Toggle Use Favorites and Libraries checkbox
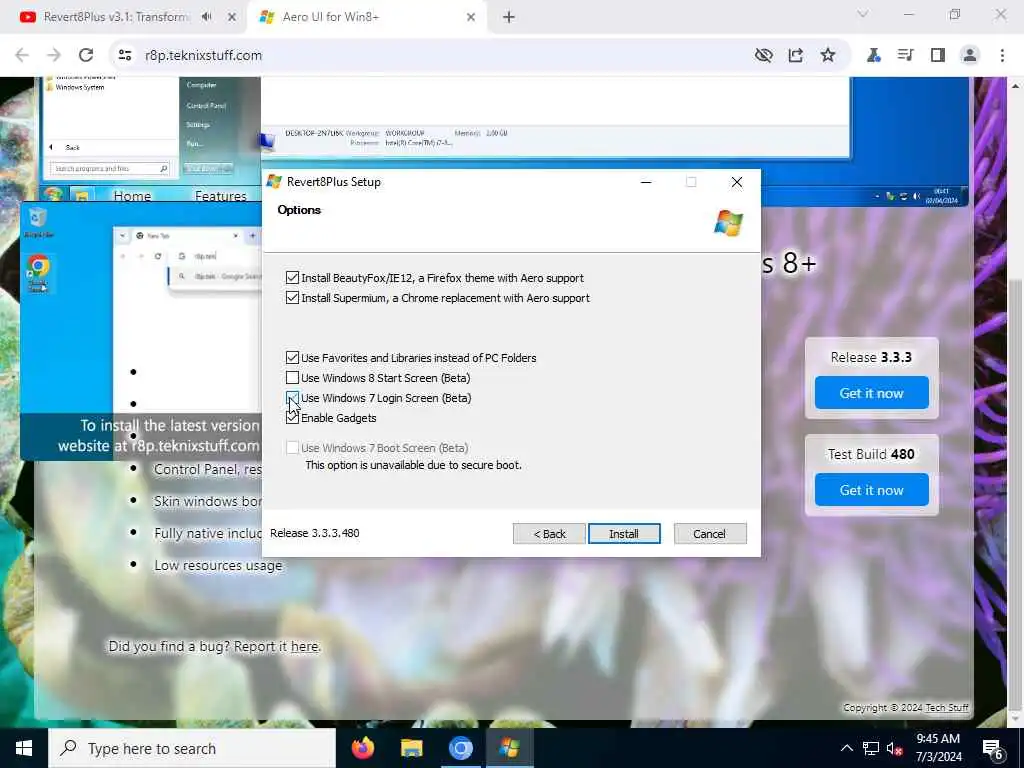This screenshot has height=768, width=1024. (x=292, y=358)
